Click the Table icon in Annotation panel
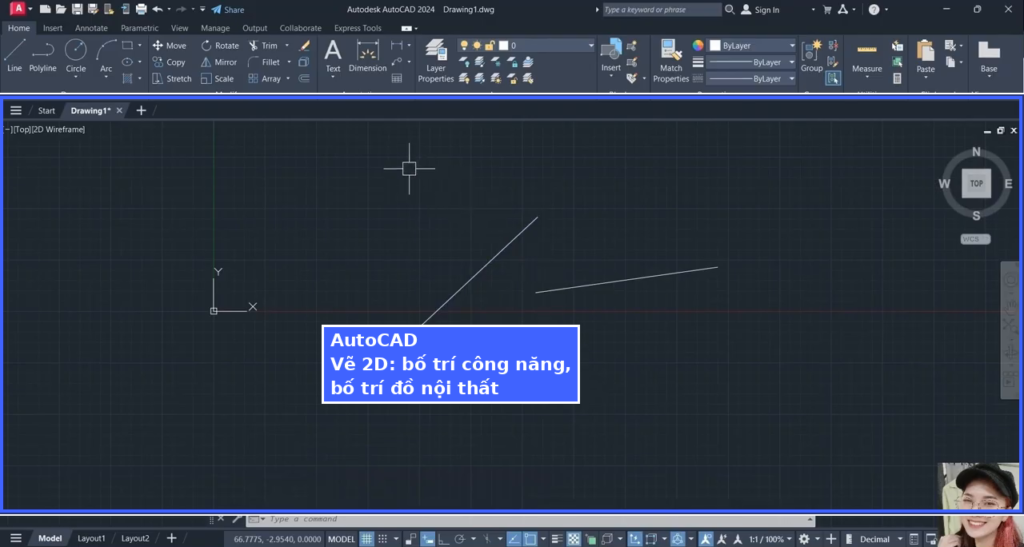This screenshot has height=547, width=1024. (x=396, y=78)
